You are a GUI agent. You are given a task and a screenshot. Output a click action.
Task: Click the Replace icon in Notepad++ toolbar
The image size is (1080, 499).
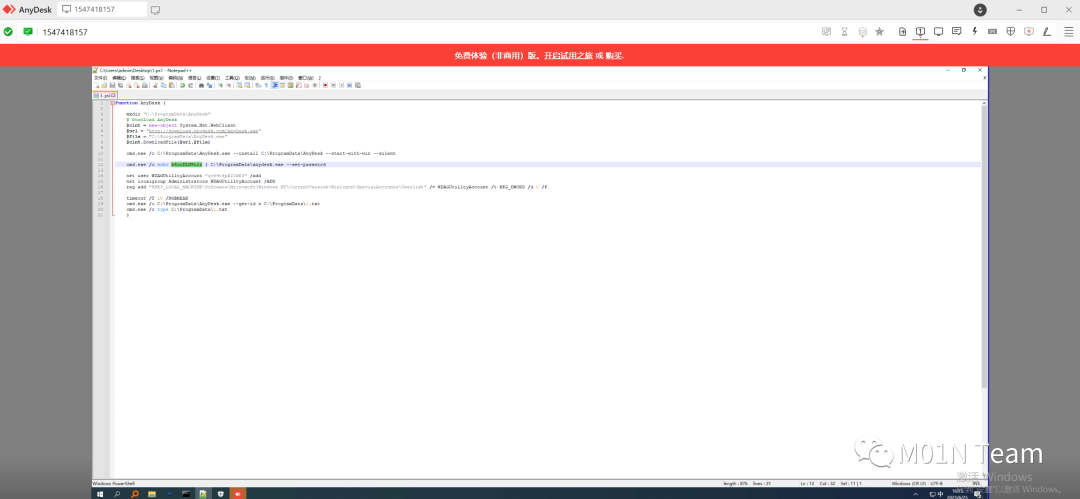tap(209, 85)
